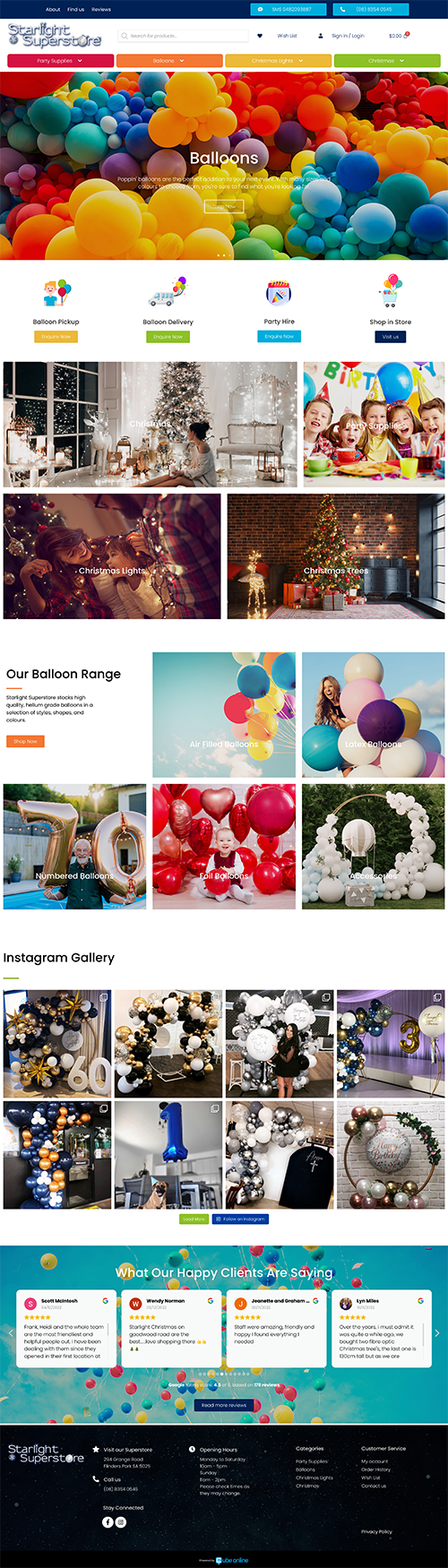The height and width of the screenshot is (1568, 448).
Task: Click the Read more reviews button
Action: click(224, 1405)
